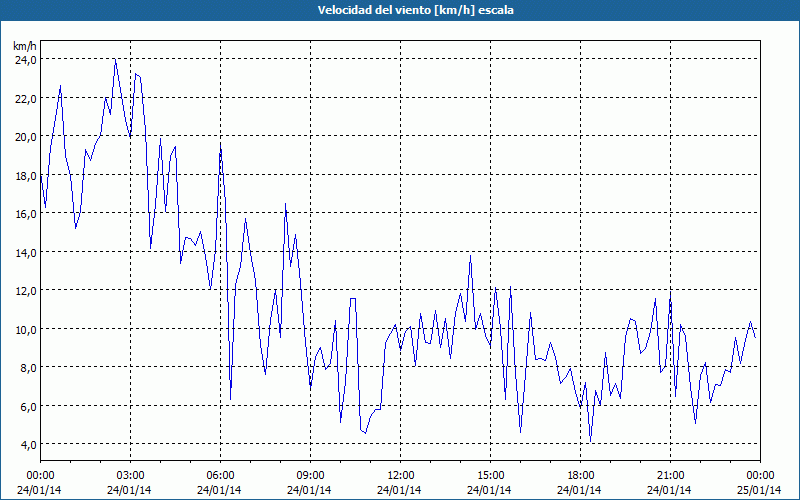
Task: Click the 12:00 time axis label
Action: pyautogui.click(x=401, y=476)
